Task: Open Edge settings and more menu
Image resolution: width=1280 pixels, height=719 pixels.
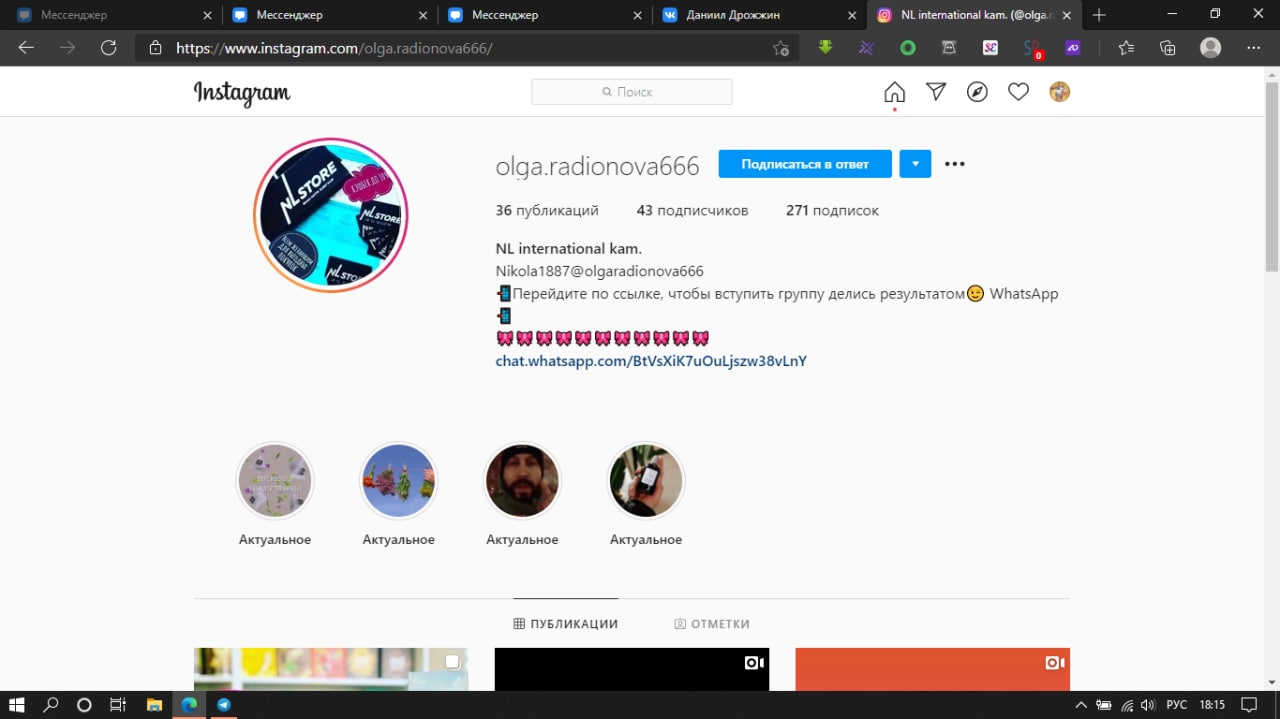Action: 1254,48
